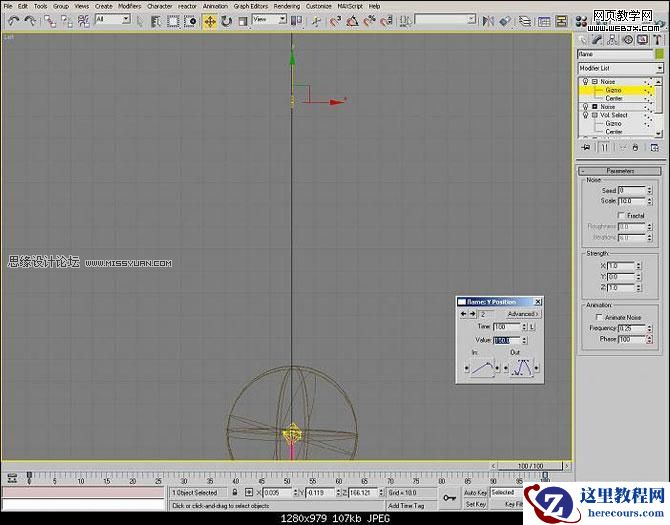Toggle the top Noise modifier lightbulb

(x=584, y=81)
